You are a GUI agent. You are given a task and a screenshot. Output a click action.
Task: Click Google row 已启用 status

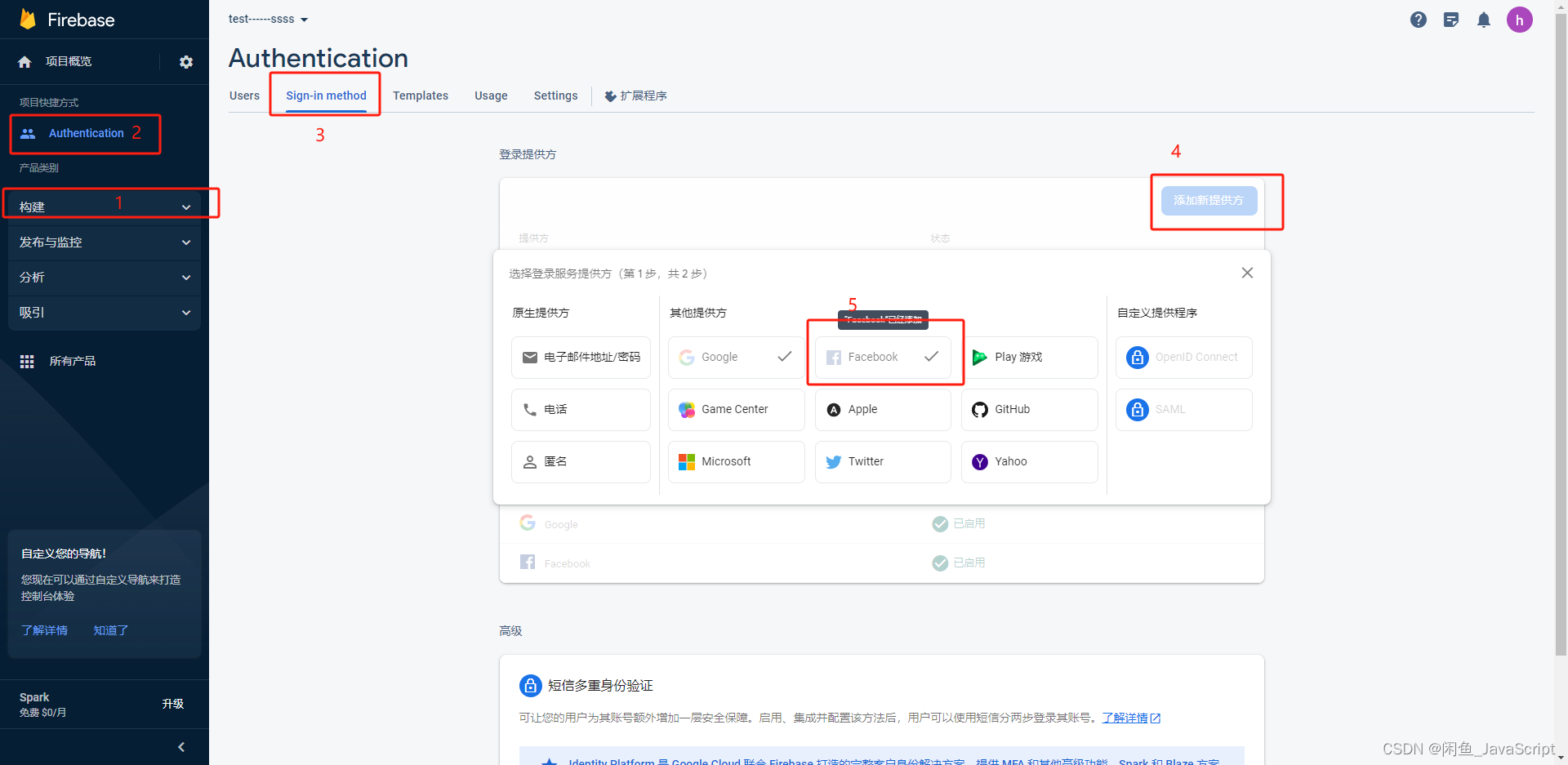pos(959,523)
